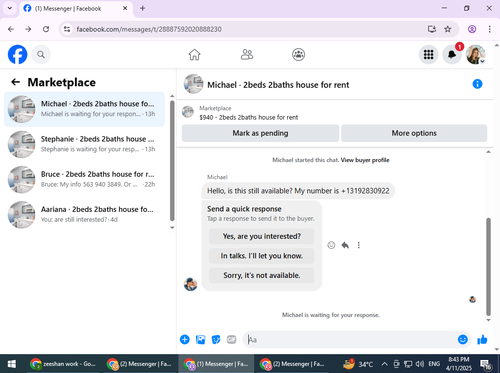Open the Friends icon in top navigation
The image size is (500, 373).
pyautogui.click(x=247, y=54)
